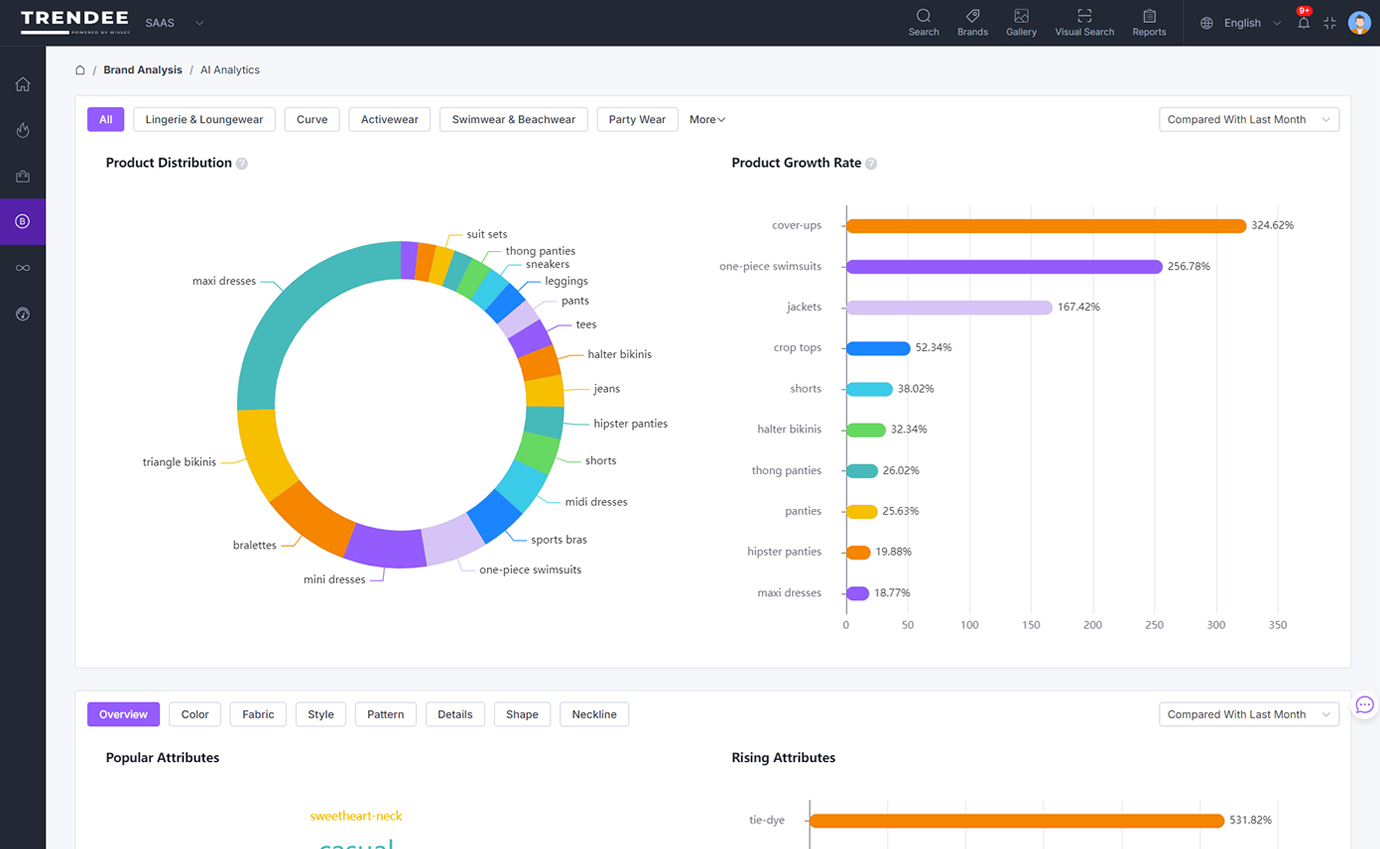Click the Rising Attributes heading
Screen dimensions: 1380x849
click(x=783, y=758)
